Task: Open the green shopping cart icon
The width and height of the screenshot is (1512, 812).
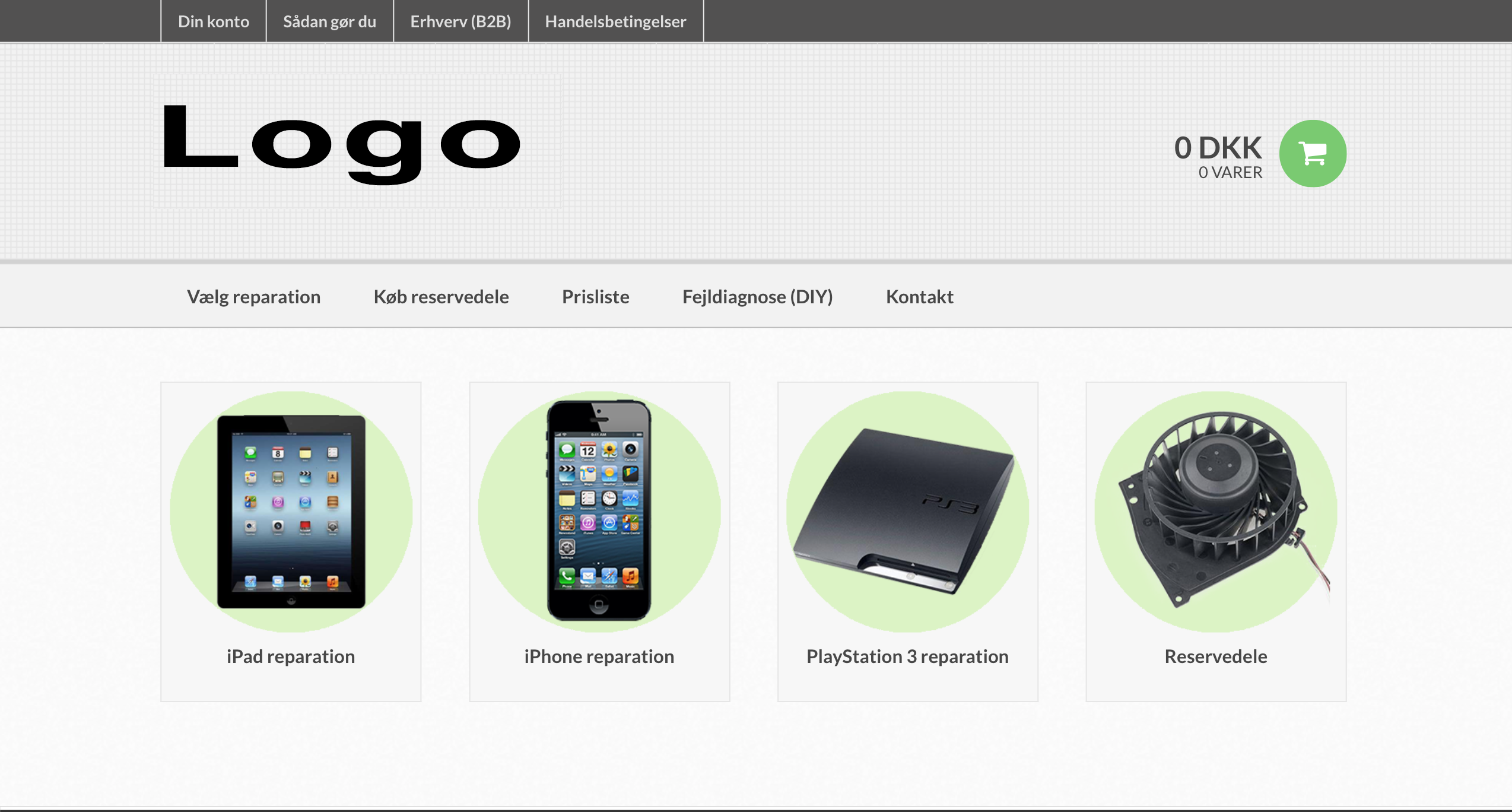Action: [1313, 154]
